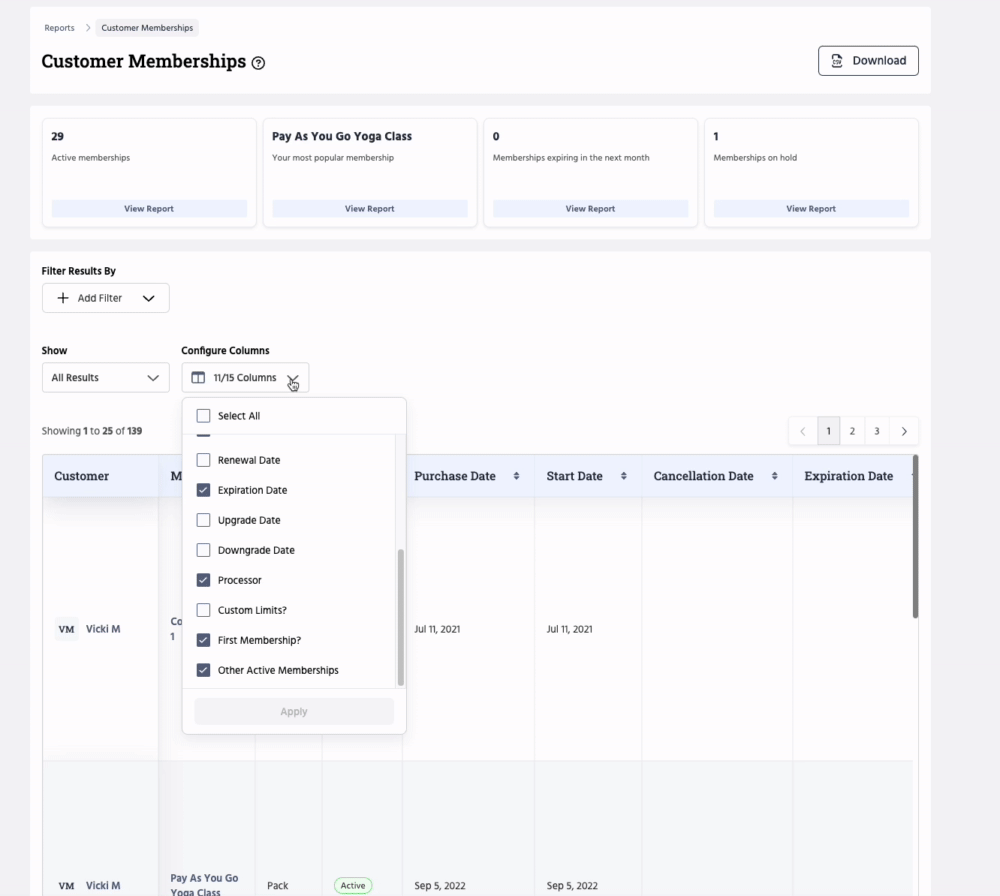Screen dimensions: 1000x896
Task: Click the help icon beside Customer Memberships
Action: tap(259, 63)
